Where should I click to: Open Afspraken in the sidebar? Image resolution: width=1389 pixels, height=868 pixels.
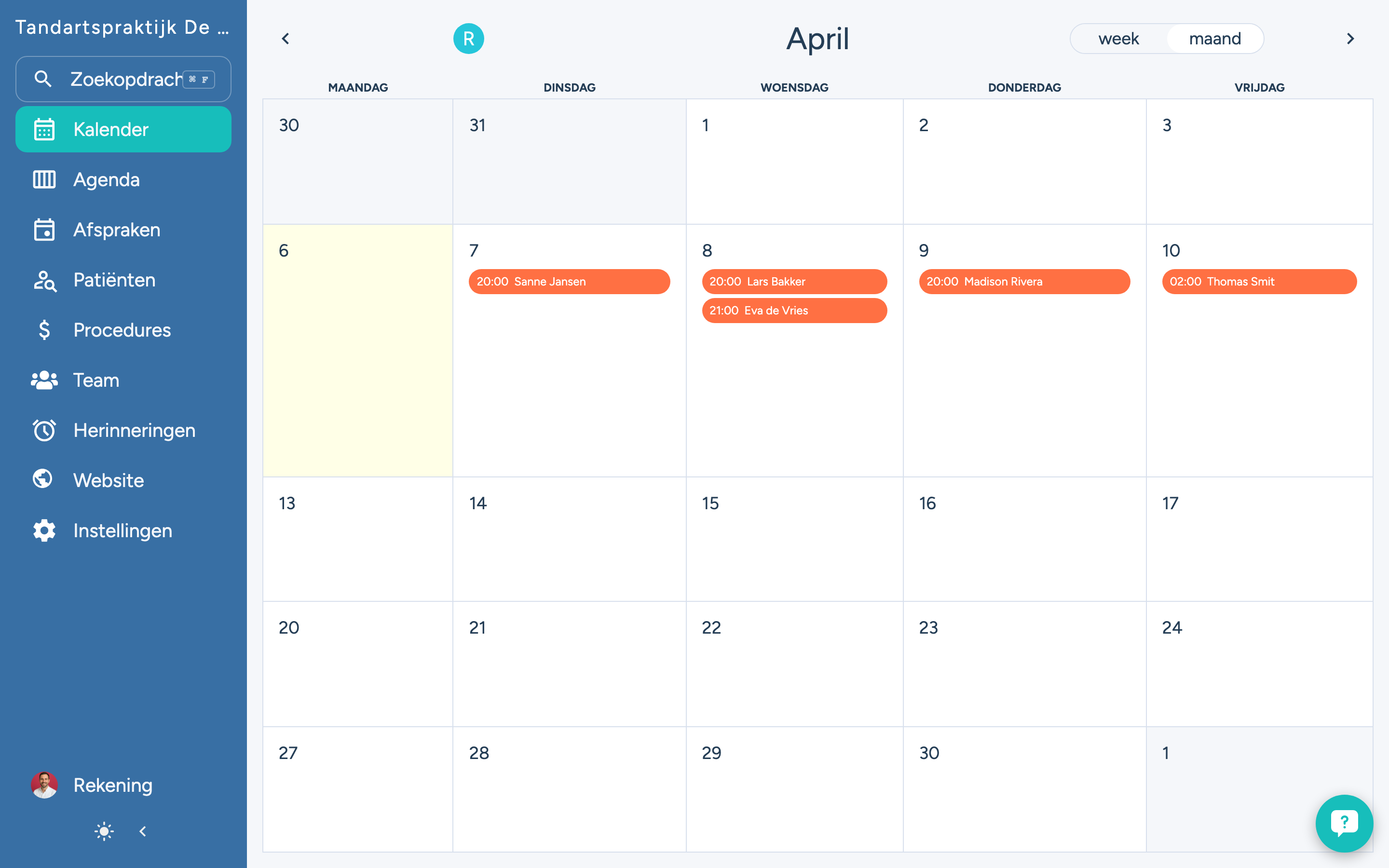tap(117, 230)
